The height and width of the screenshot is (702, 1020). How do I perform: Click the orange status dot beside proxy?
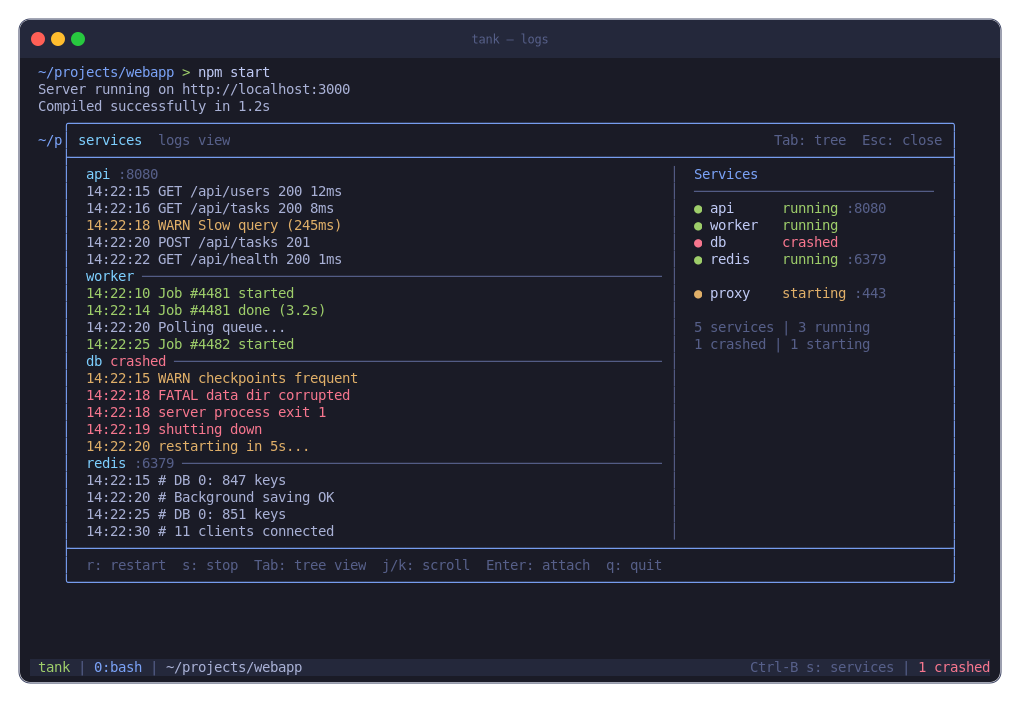coord(698,294)
